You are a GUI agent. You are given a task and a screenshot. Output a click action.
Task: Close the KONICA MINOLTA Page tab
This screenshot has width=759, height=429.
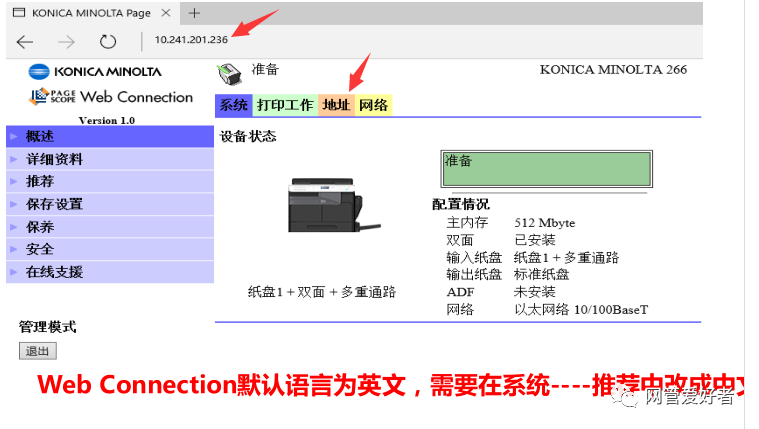[x=166, y=13]
